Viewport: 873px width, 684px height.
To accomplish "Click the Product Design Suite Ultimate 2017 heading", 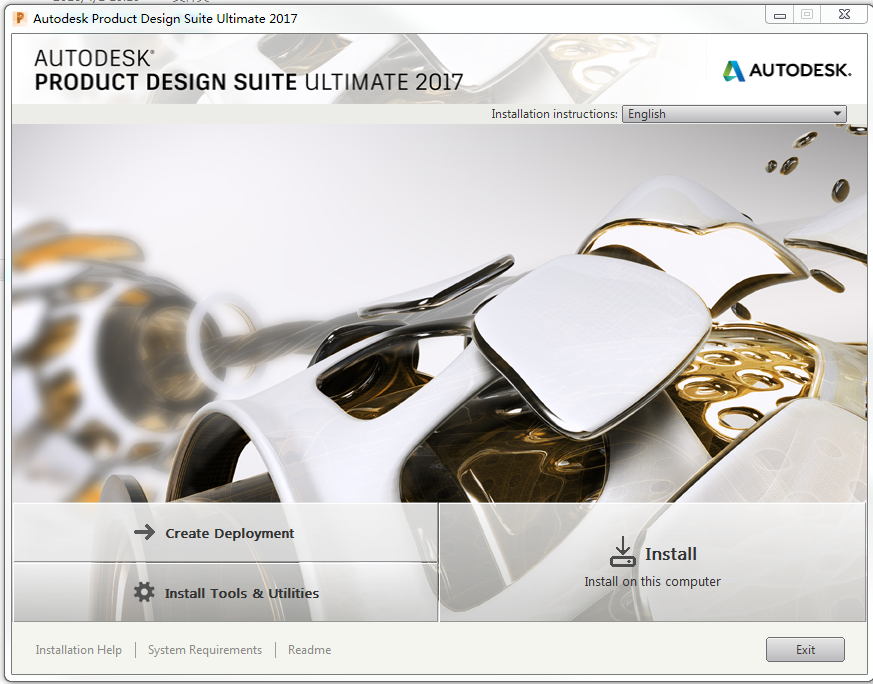I will 249,82.
